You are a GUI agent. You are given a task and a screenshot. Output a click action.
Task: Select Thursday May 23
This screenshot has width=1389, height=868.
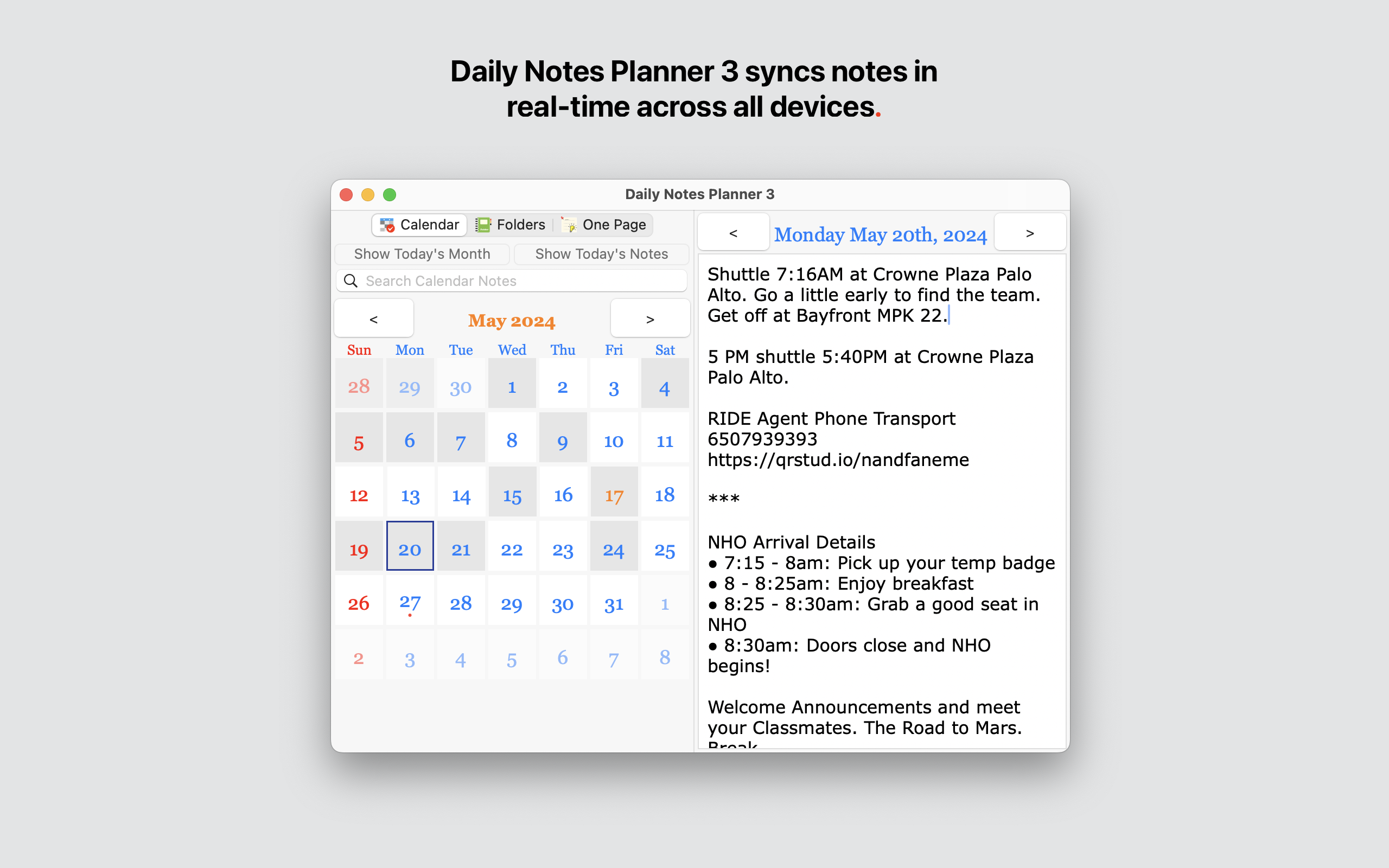point(563,546)
